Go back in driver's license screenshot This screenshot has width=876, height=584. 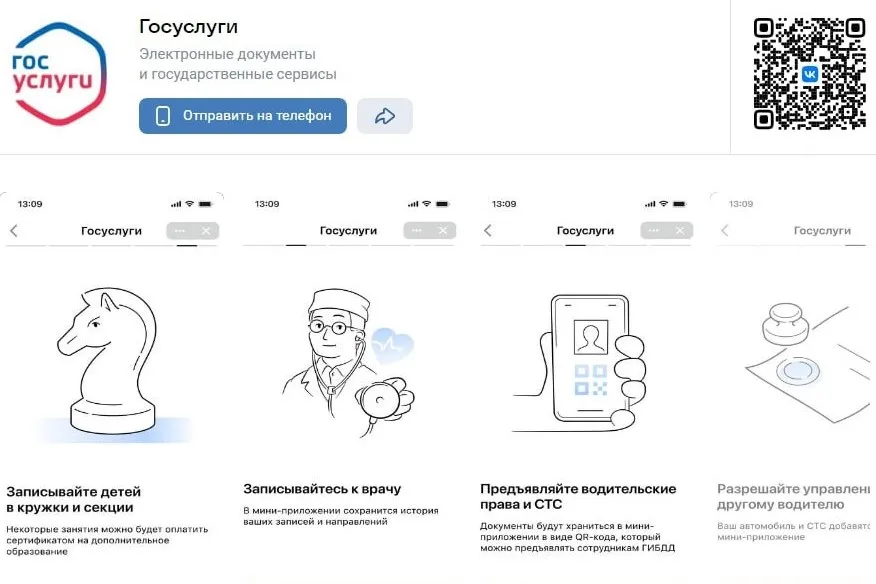(x=488, y=230)
